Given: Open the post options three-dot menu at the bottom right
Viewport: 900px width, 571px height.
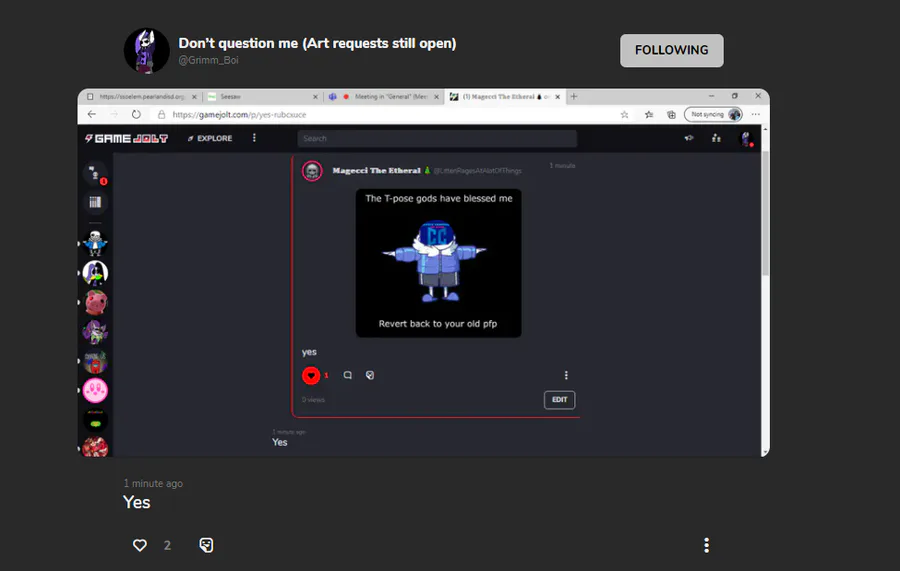Looking at the screenshot, I should point(707,545).
